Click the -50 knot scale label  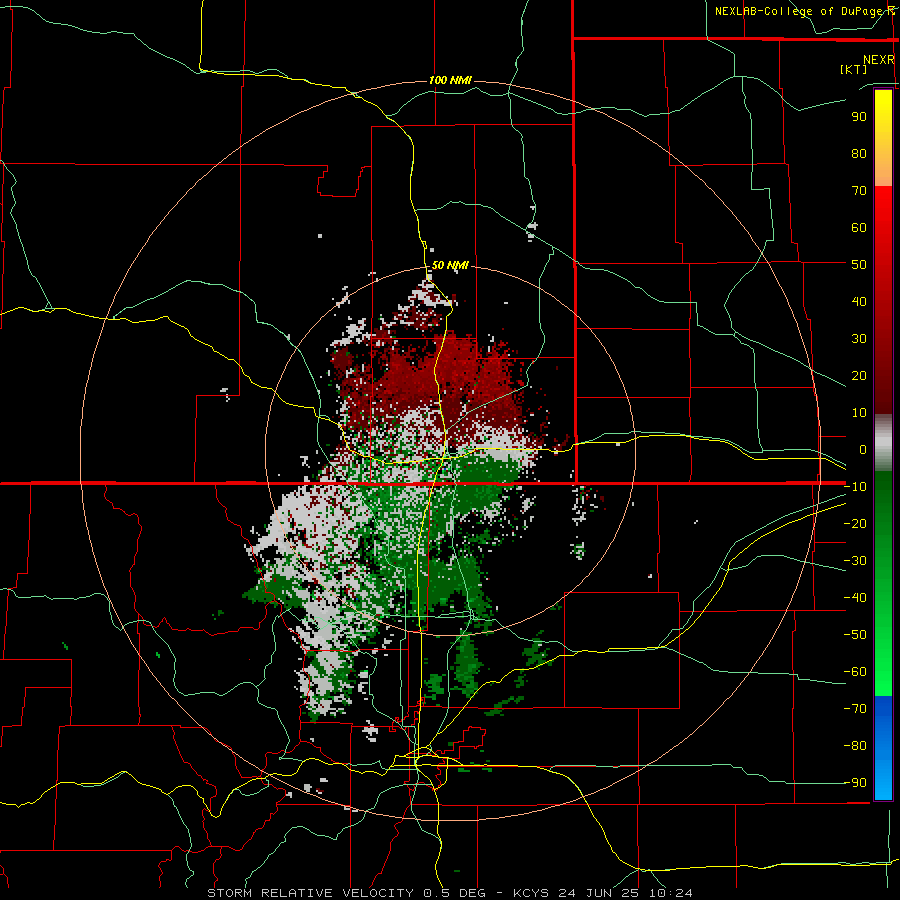[x=855, y=635]
